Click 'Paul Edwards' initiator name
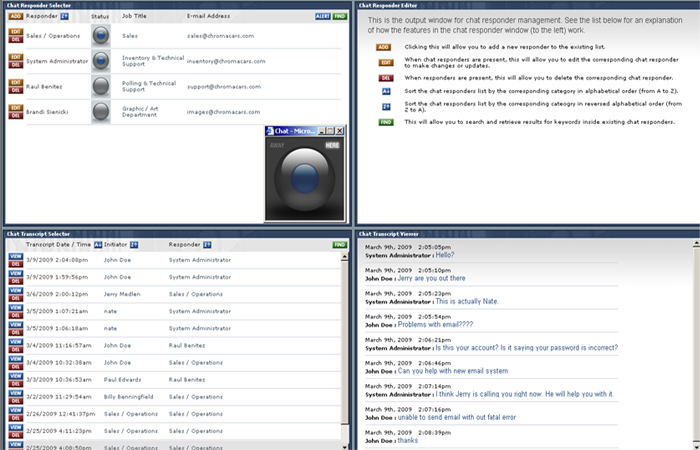Image resolution: width=700 pixels, height=450 pixels. click(122, 380)
